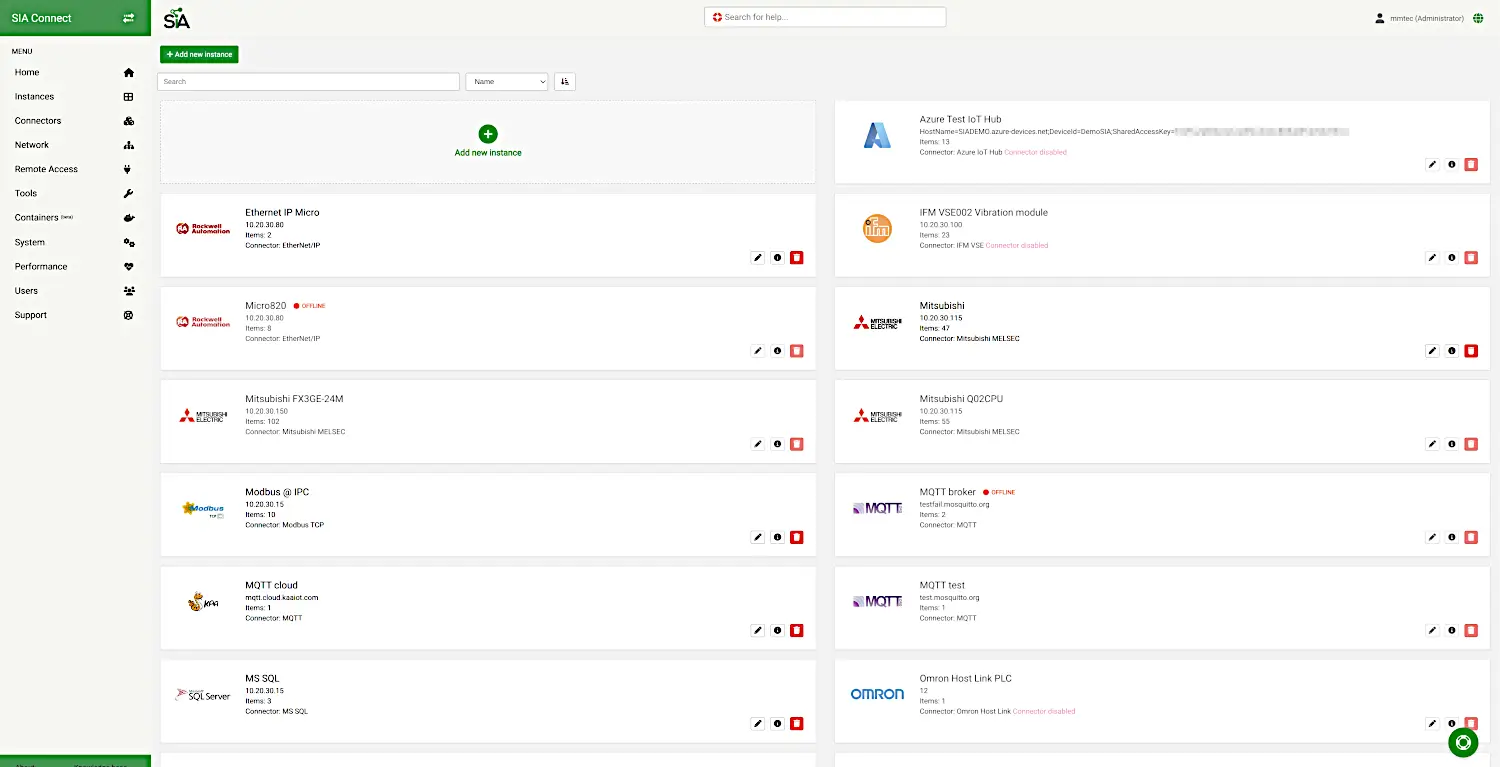Click the instance search field

coord(307,80)
